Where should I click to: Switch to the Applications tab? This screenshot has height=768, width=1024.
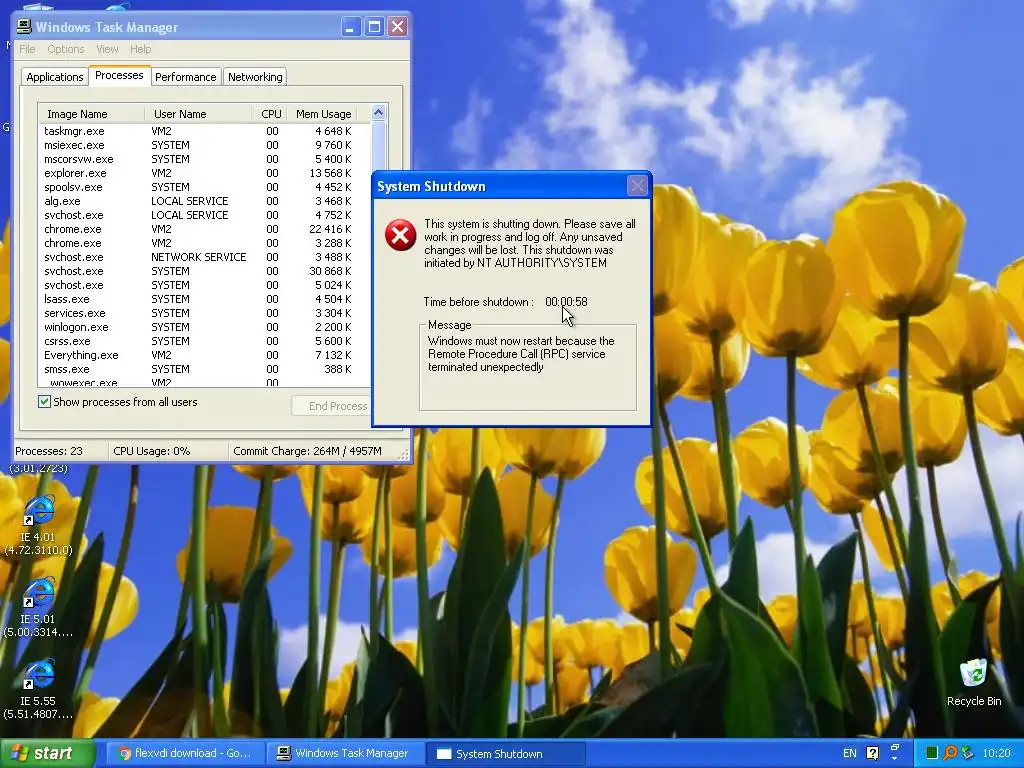click(x=54, y=77)
